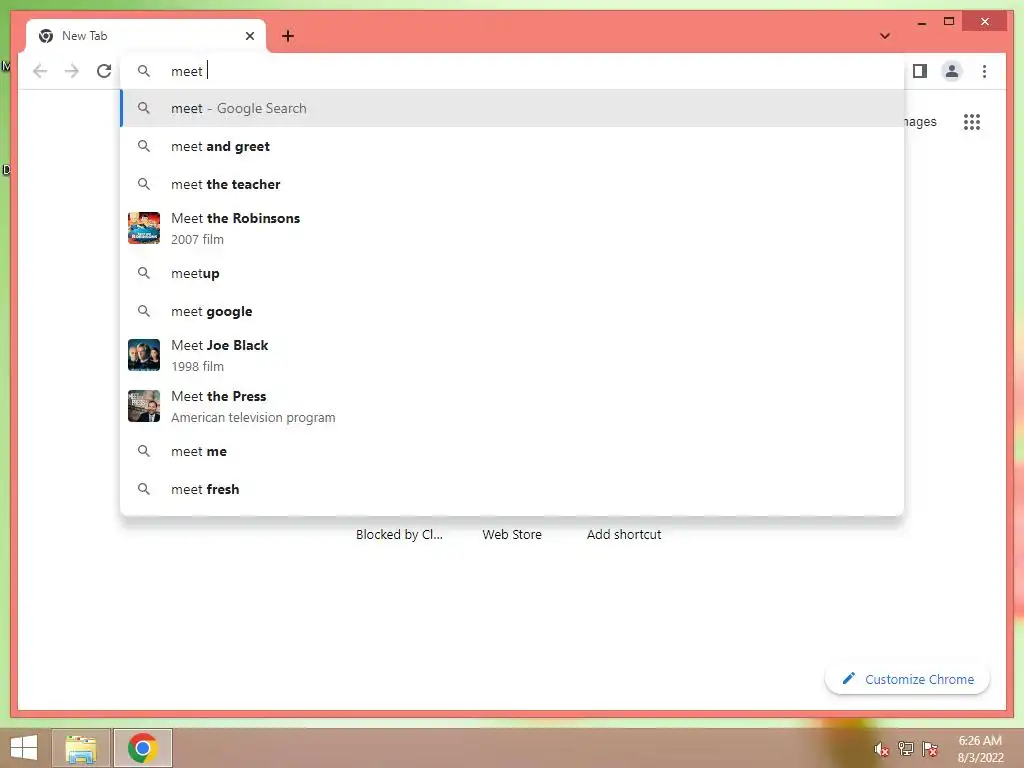
Task: Click the Add shortcut tile
Action: [624, 534]
